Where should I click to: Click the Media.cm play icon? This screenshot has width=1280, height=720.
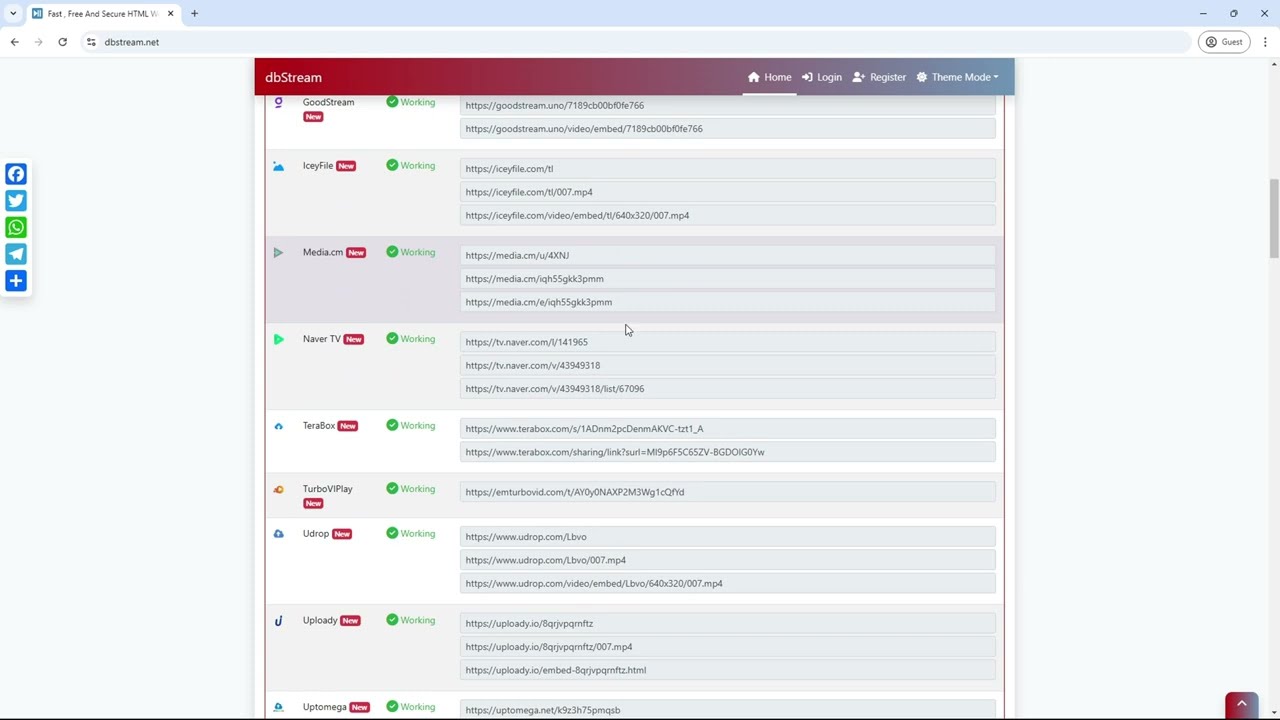point(278,253)
